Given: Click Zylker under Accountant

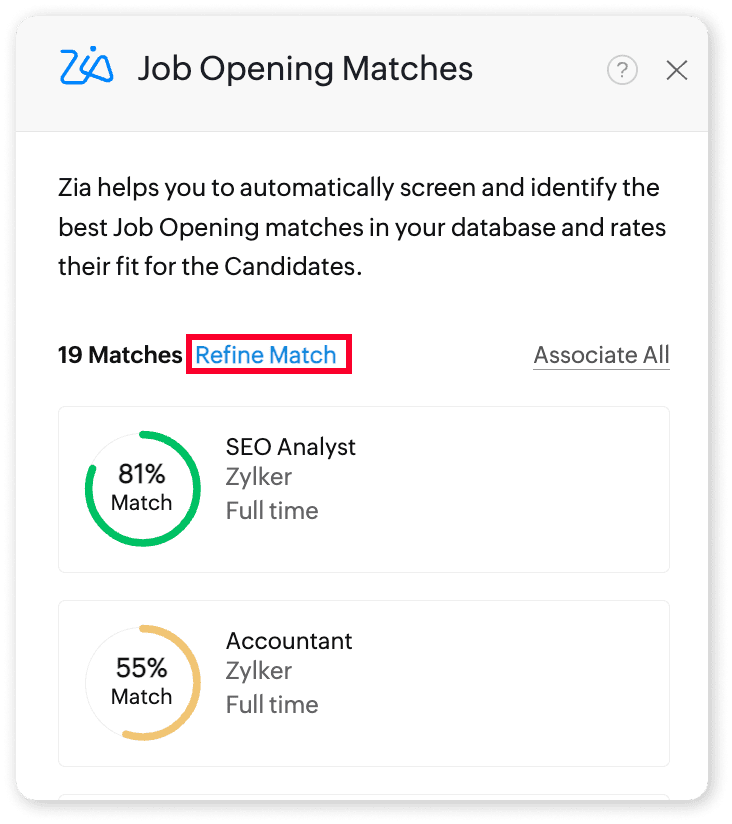Looking at the screenshot, I should (259, 672).
